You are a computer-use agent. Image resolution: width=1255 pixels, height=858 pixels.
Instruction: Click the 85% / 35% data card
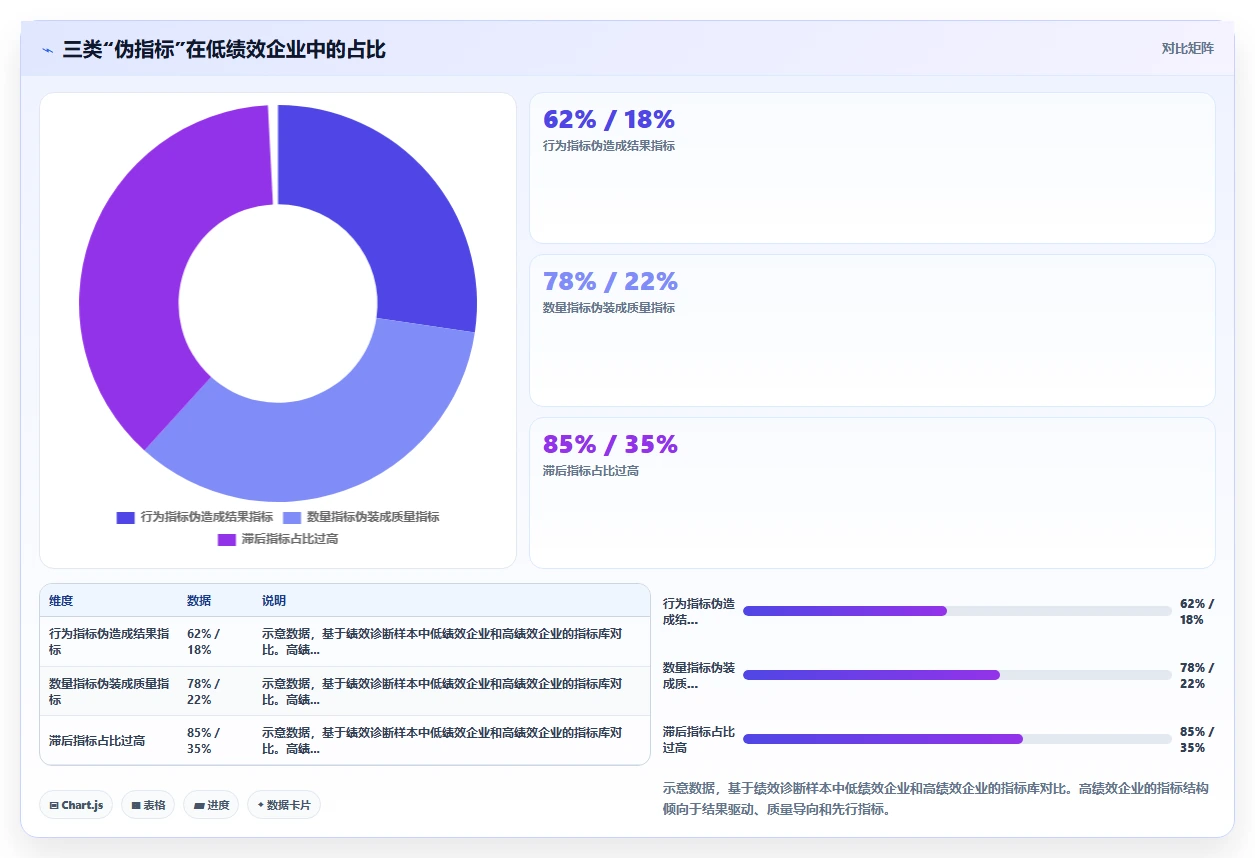[872, 493]
